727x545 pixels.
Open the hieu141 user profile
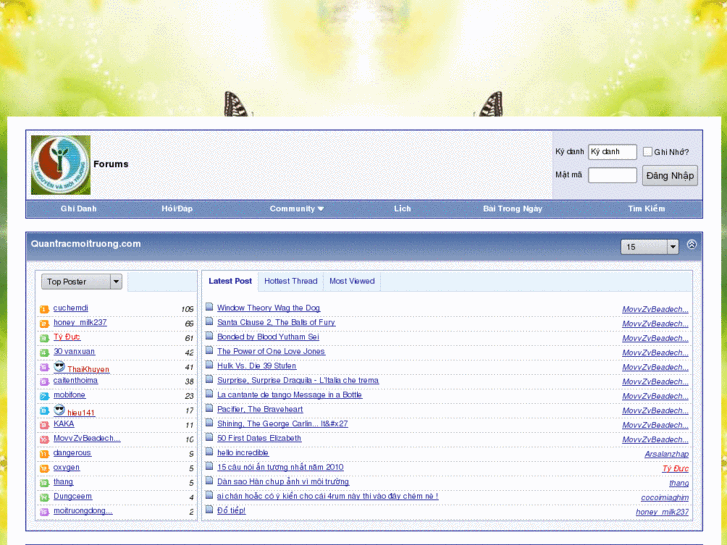pos(81,413)
